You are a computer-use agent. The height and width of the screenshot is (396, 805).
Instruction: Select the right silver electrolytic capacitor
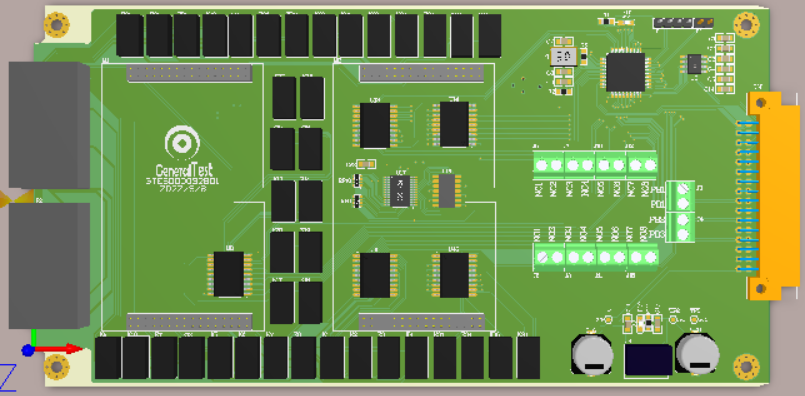pos(697,354)
